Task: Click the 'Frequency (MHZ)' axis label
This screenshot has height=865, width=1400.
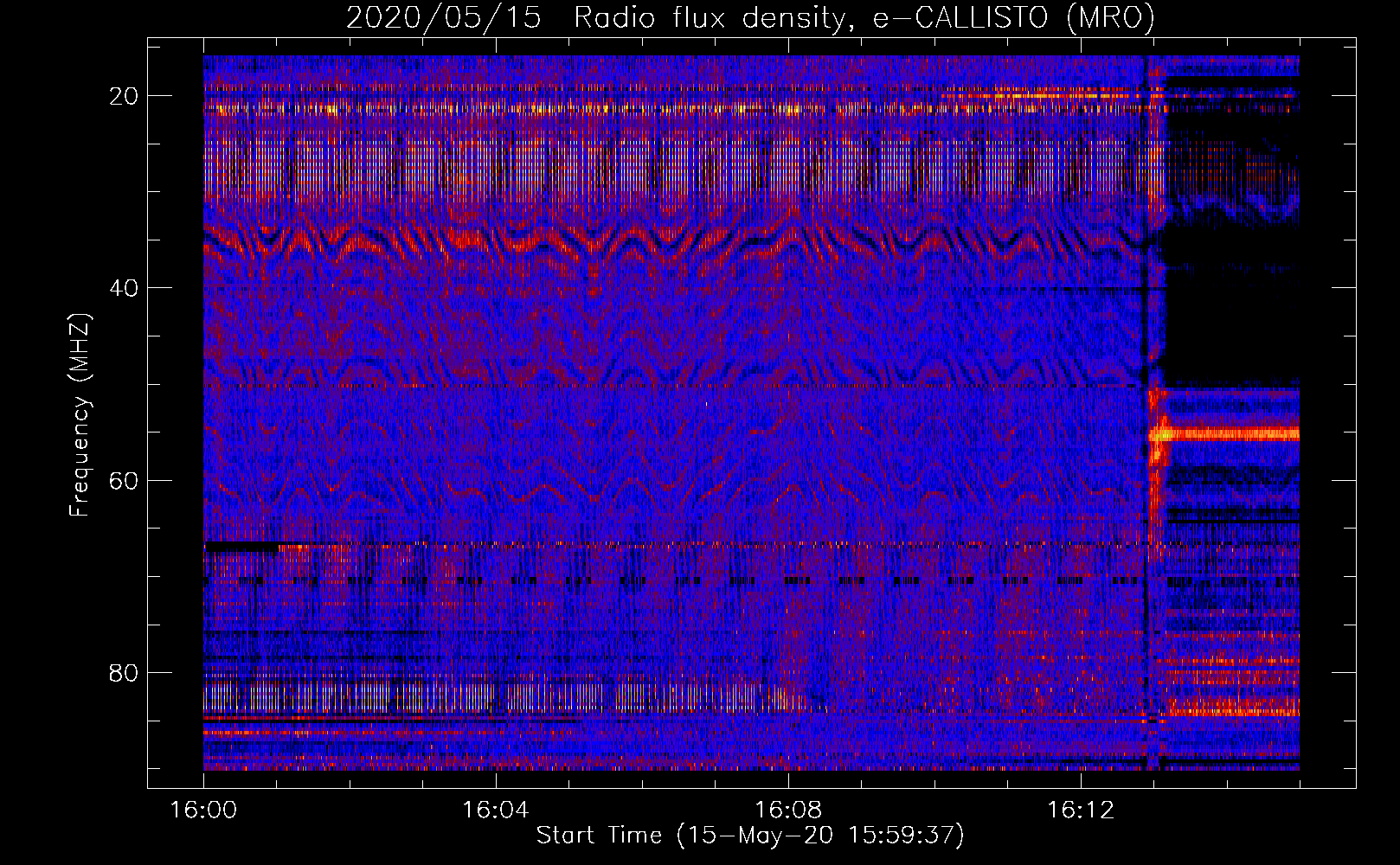Action: pos(80,415)
